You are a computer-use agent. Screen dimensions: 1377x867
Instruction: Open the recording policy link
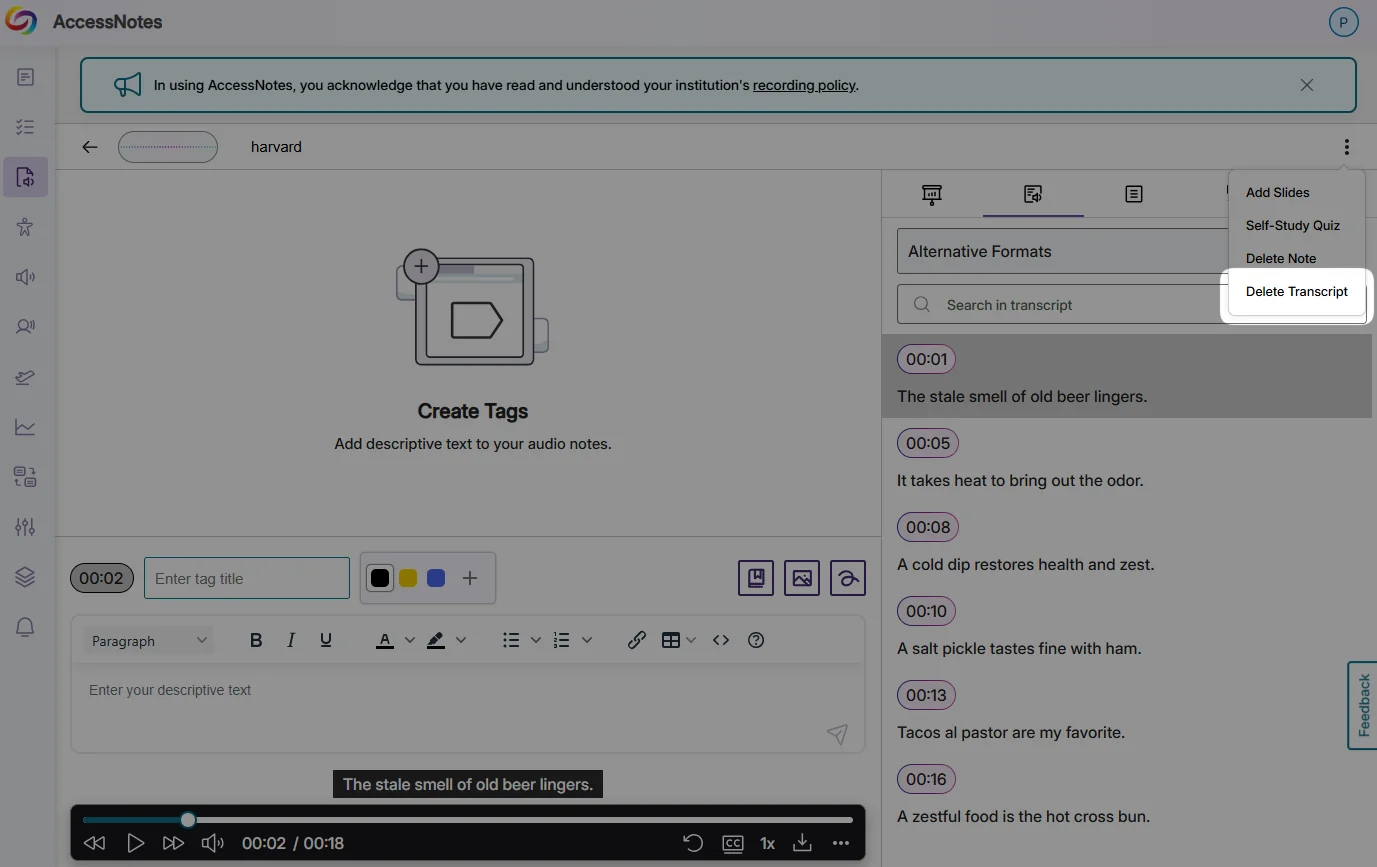tap(804, 86)
